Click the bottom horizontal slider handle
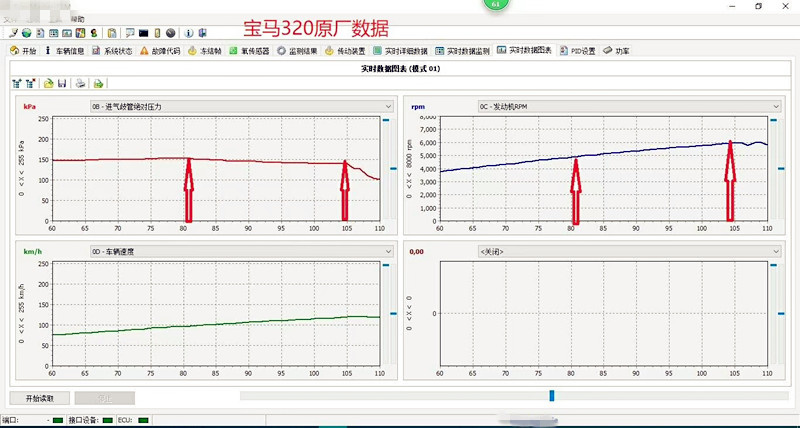800x428 pixels. (551, 397)
